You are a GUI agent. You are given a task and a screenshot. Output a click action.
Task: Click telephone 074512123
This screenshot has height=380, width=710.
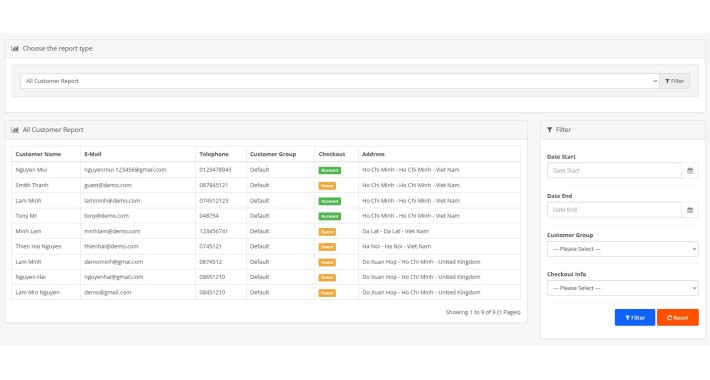(x=214, y=201)
